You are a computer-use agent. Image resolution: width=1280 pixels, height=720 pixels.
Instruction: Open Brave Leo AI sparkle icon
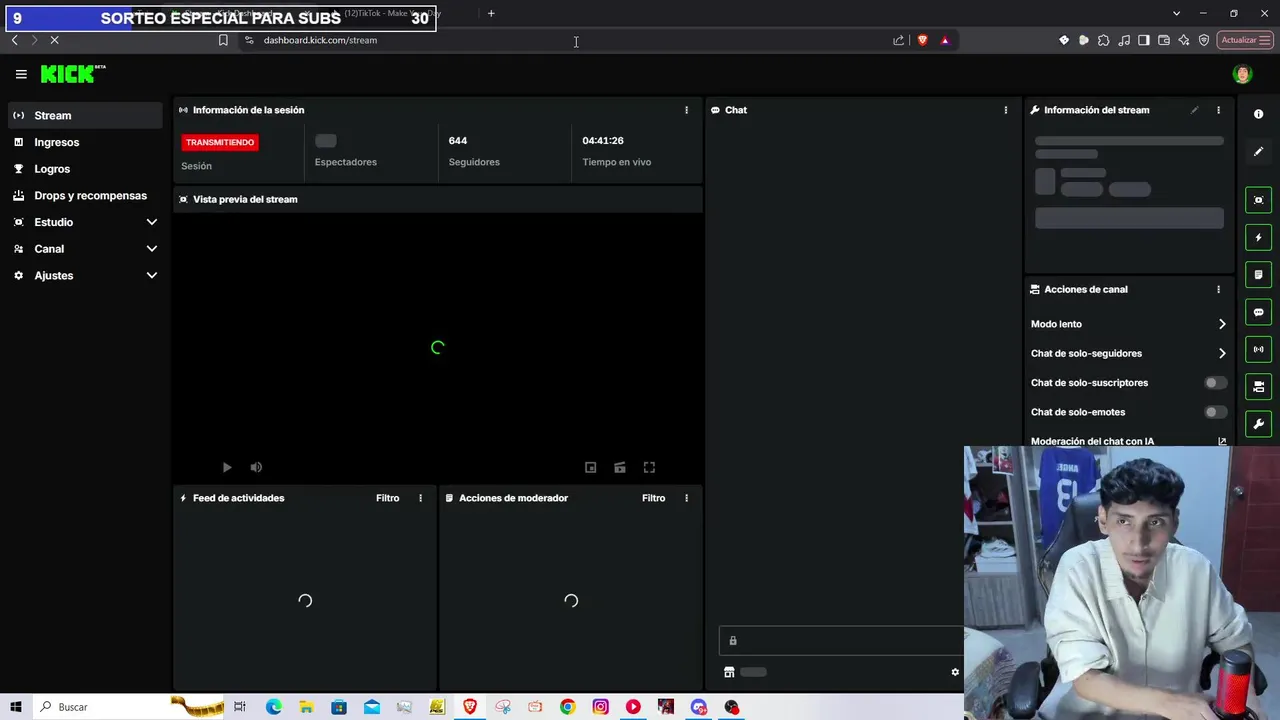tap(1184, 40)
